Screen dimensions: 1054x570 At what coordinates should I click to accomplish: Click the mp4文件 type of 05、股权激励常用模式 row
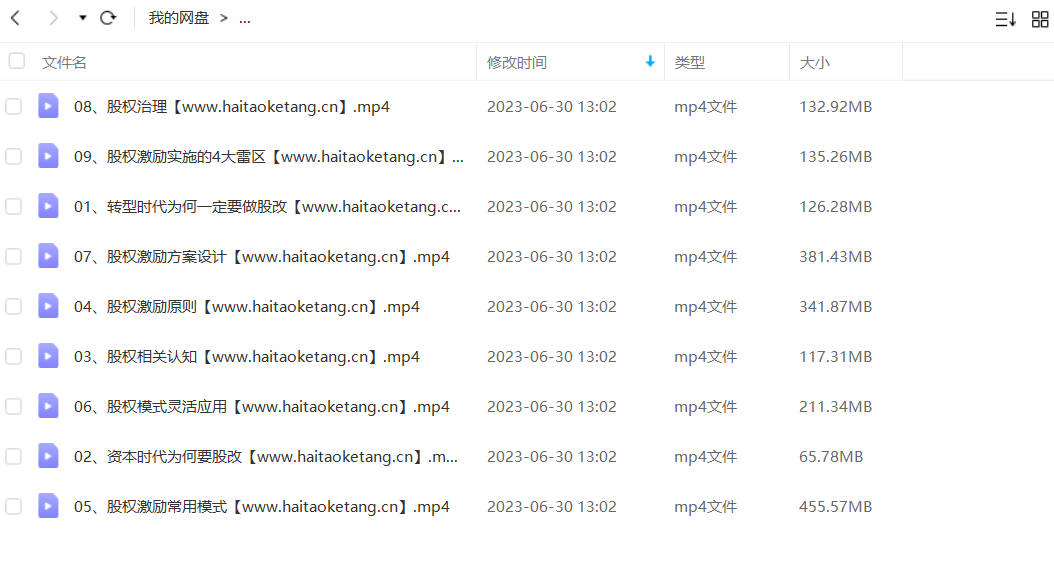coord(706,506)
